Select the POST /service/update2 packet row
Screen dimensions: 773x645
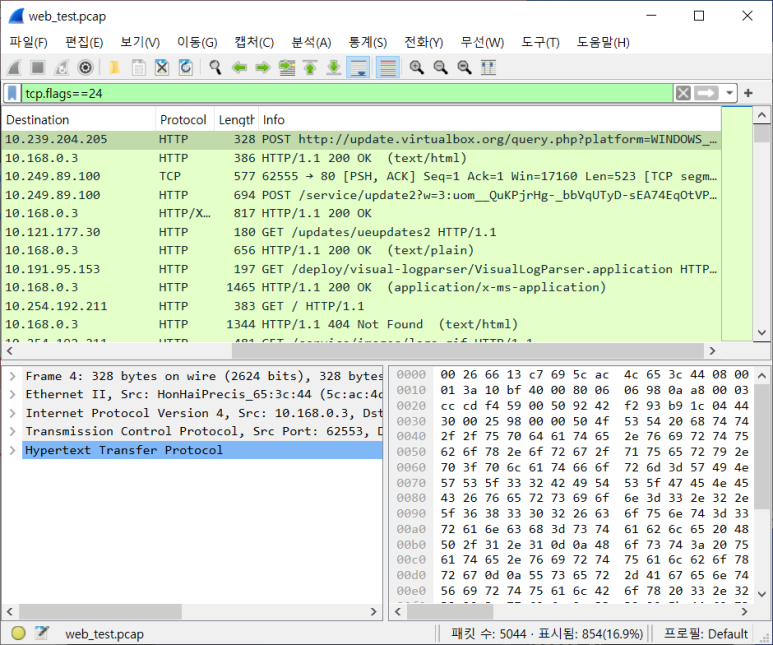361,195
